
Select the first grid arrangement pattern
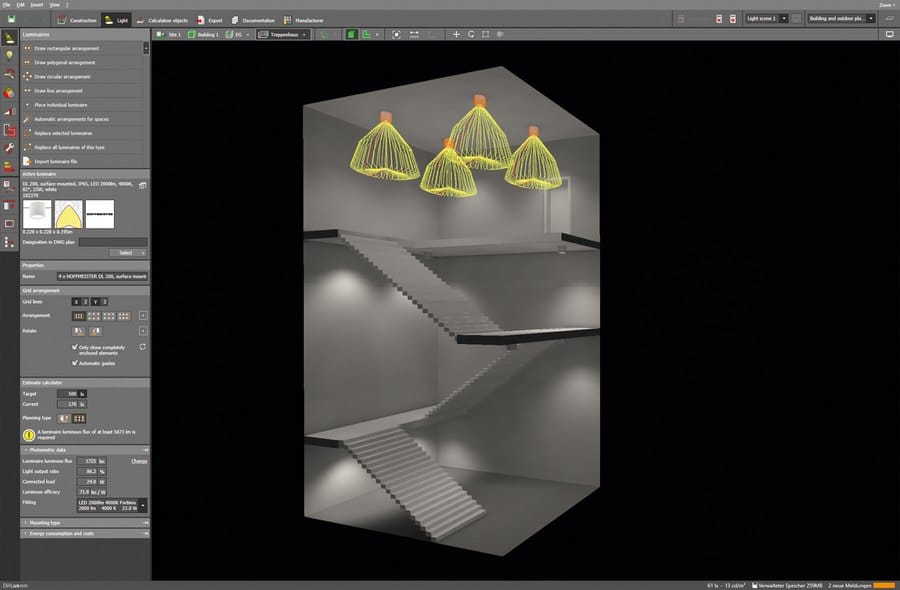(x=79, y=316)
